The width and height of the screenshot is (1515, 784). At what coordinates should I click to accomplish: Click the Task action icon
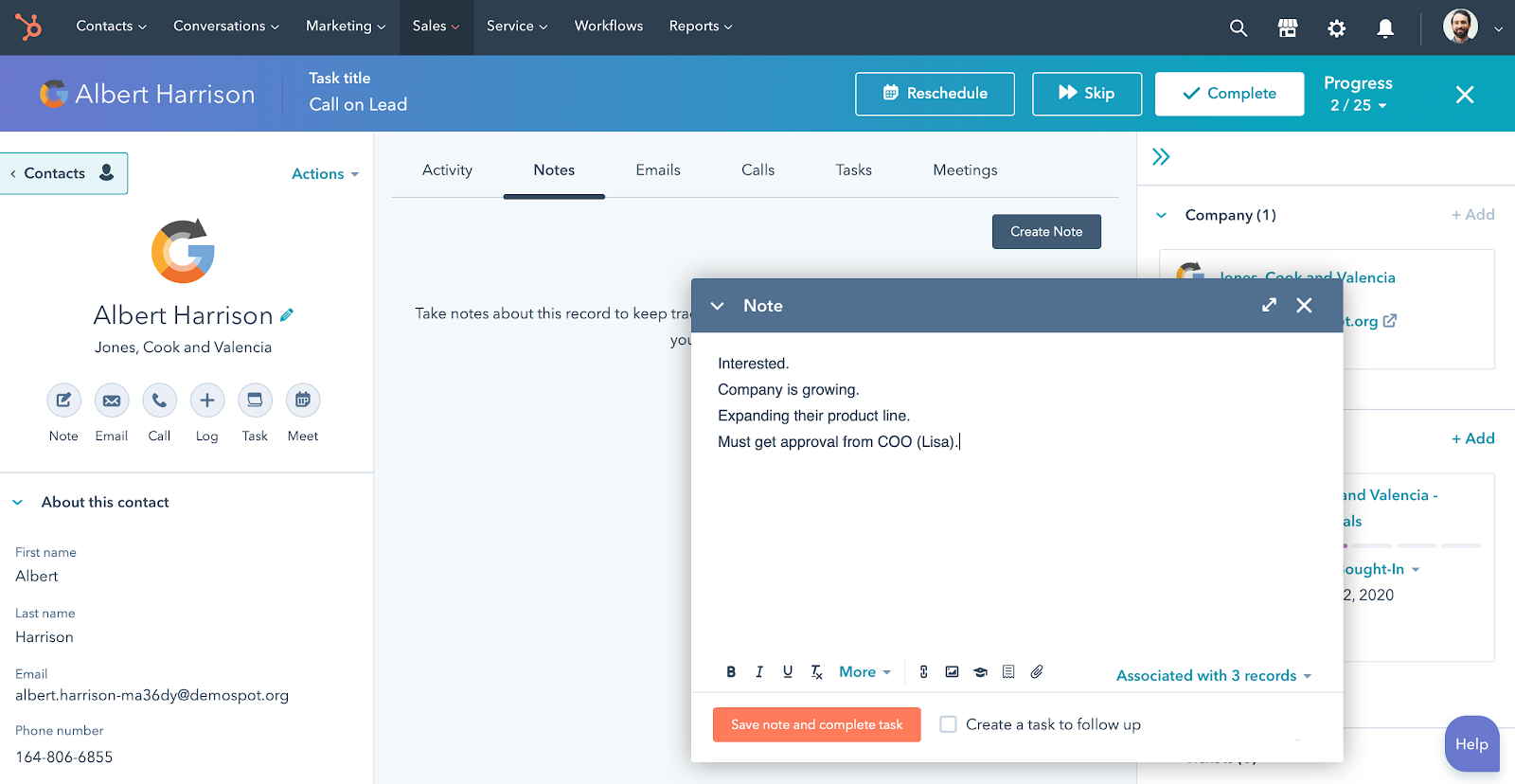point(255,401)
